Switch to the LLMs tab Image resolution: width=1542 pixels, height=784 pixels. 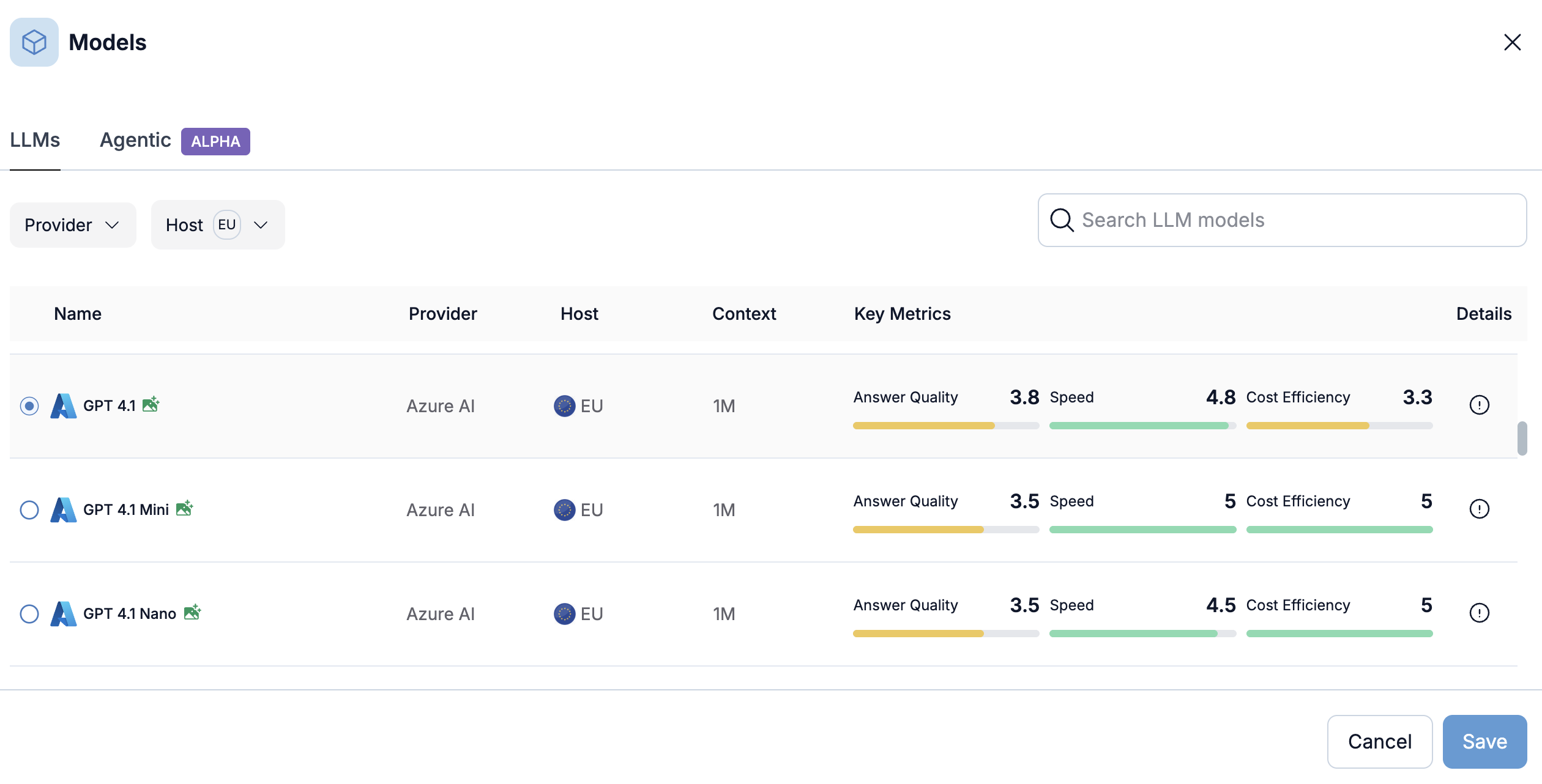point(35,140)
